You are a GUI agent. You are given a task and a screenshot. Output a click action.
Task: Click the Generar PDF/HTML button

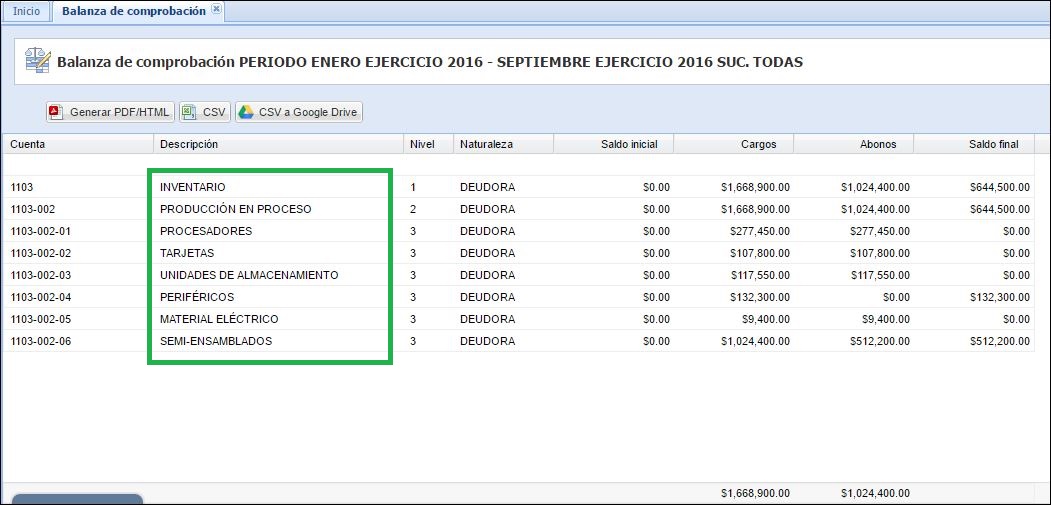click(111, 112)
